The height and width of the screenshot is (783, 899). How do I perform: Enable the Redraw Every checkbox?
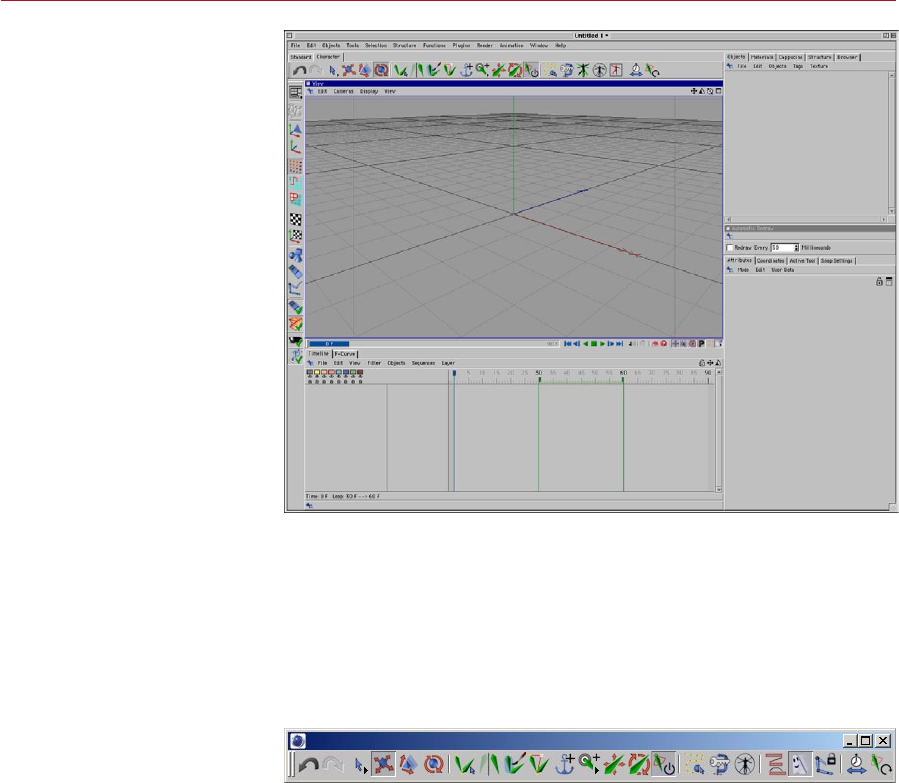click(x=730, y=247)
